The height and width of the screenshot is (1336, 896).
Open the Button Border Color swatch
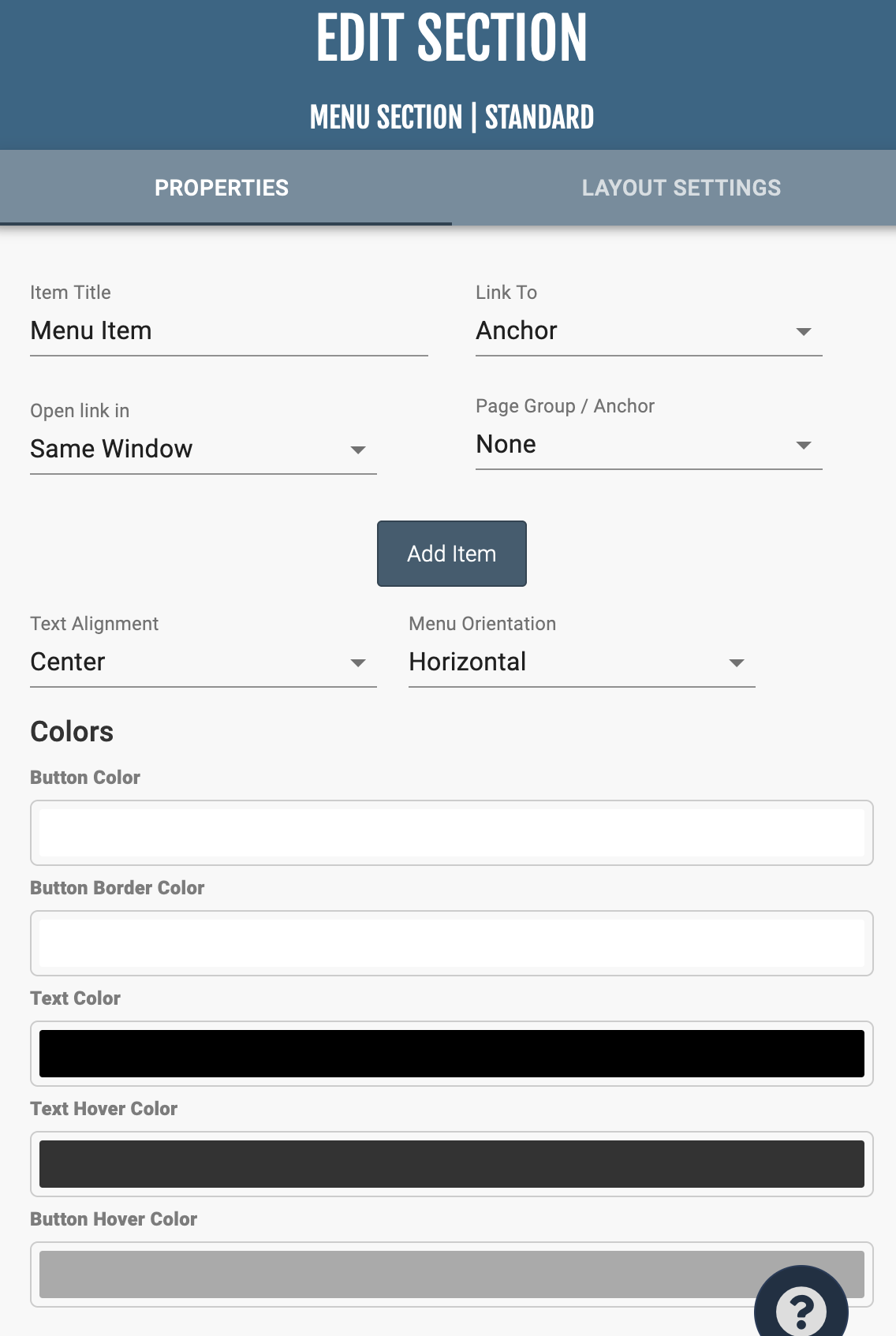point(451,943)
